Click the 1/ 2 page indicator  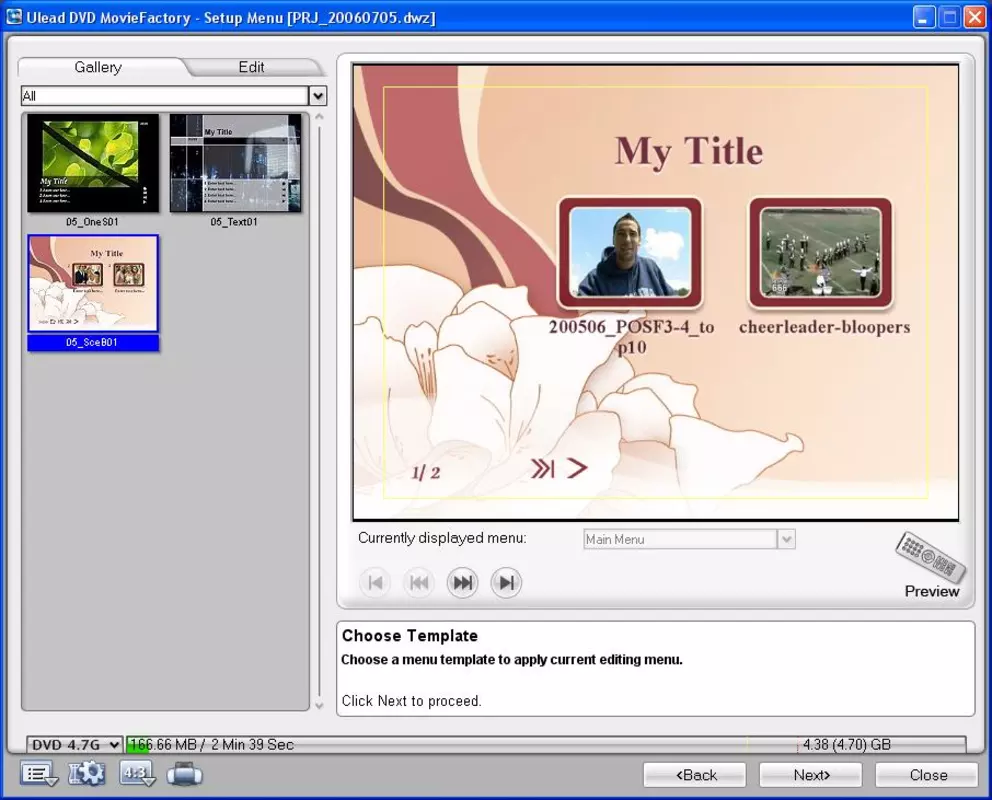(426, 472)
